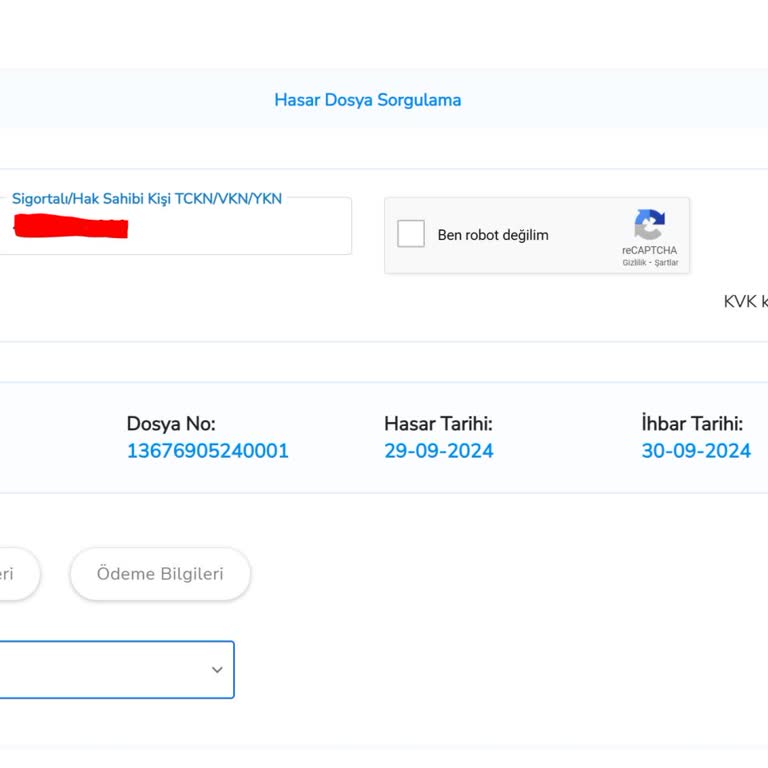This screenshot has width=768, height=768.
Task: Click Hasar Tarihi value 29-09-2024
Action: click(x=438, y=451)
